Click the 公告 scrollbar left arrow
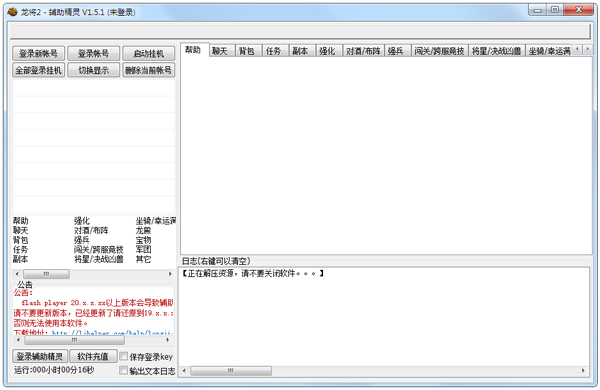 pyautogui.click(x=18, y=340)
